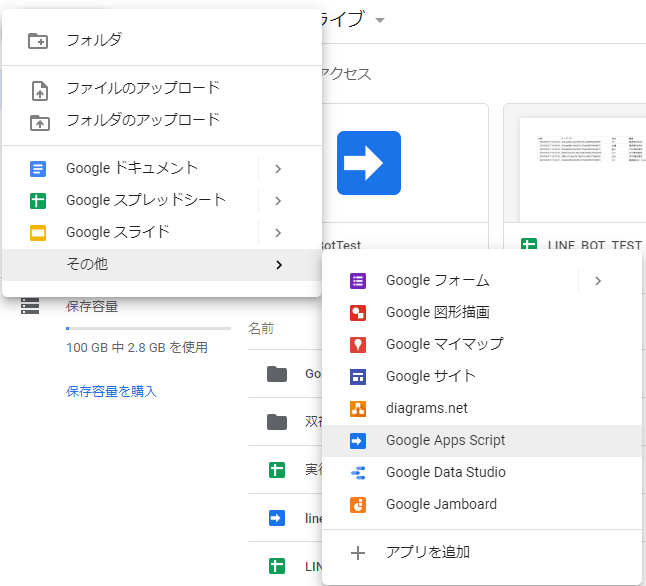Click 100 GB 中 2.8 GB を使用 text

click(137, 348)
